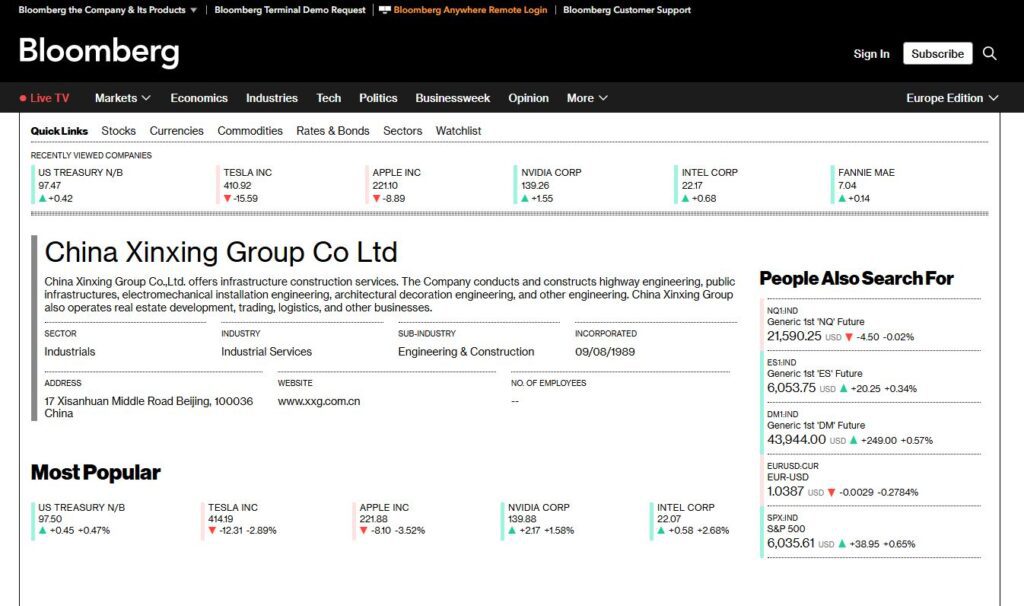The height and width of the screenshot is (606, 1024).
Task: Select S&P 500 in People Also Search For
Action: [786, 529]
